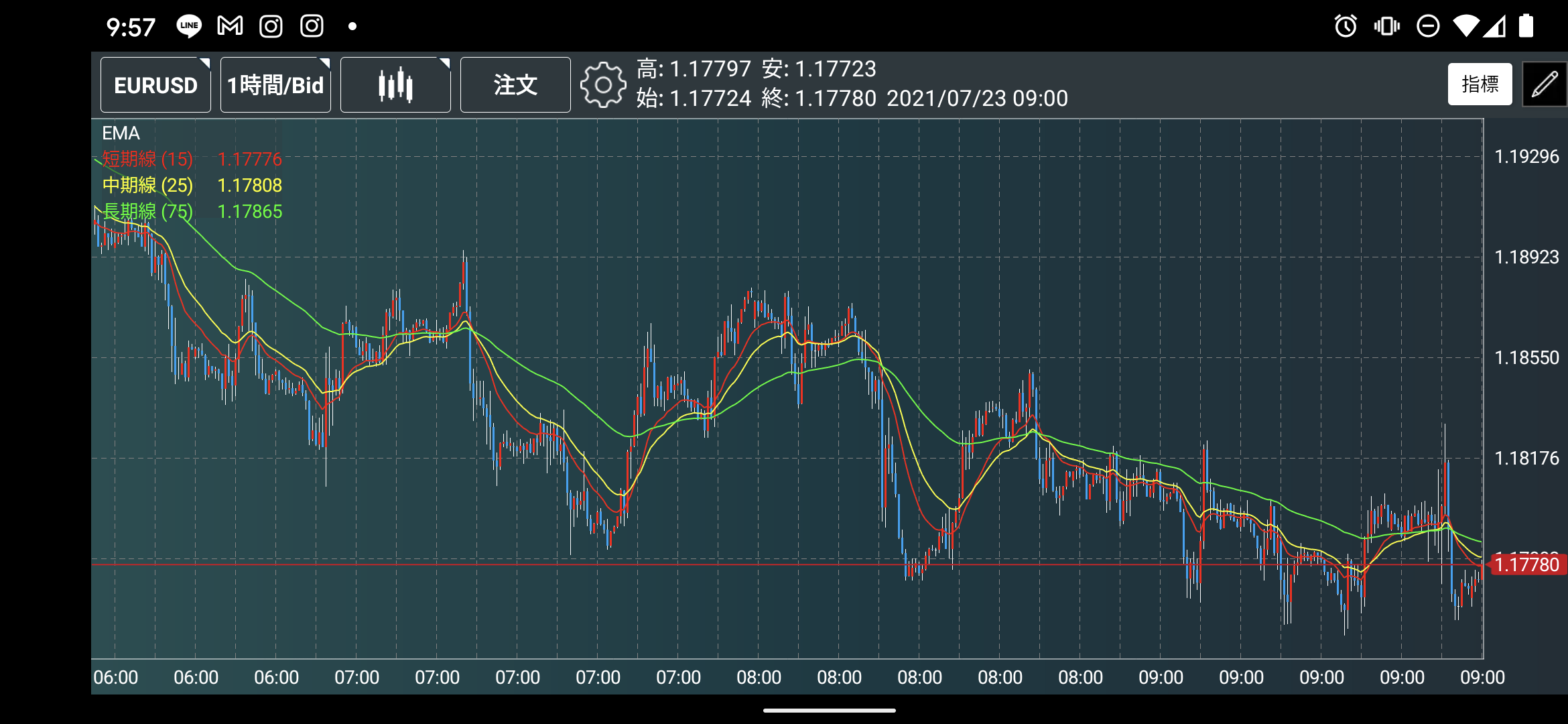Tap do-not-disturb status icon
The height and width of the screenshot is (724, 1568).
[1428, 26]
